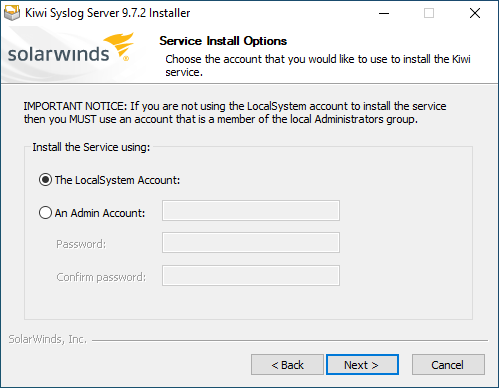499x388 pixels.
Task: Go to the previous step with Back
Action: coord(287,365)
